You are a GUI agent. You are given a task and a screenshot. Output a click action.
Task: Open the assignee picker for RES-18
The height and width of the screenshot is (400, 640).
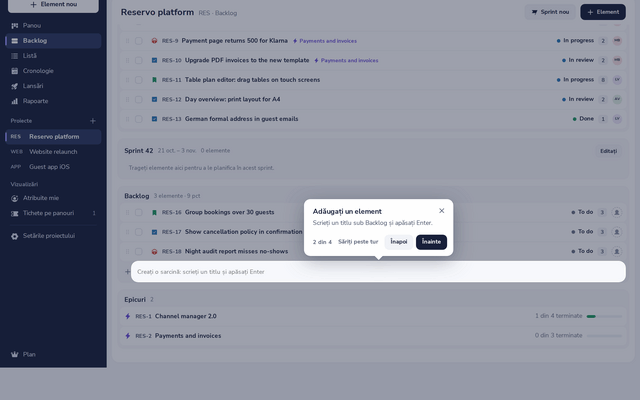click(x=617, y=251)
